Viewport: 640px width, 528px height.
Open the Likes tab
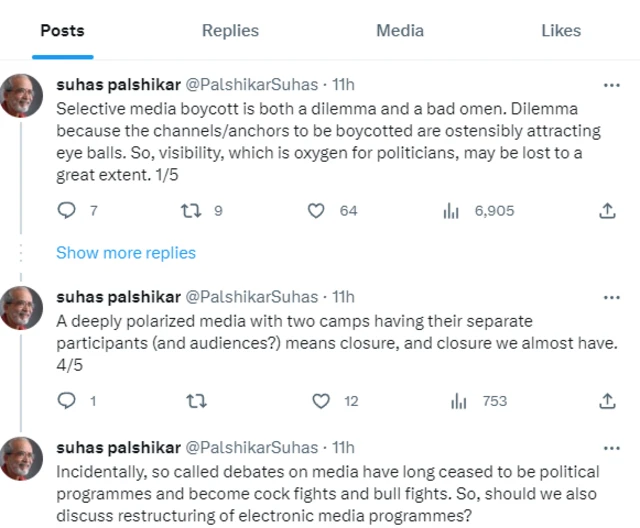click(x=560, y=31)
